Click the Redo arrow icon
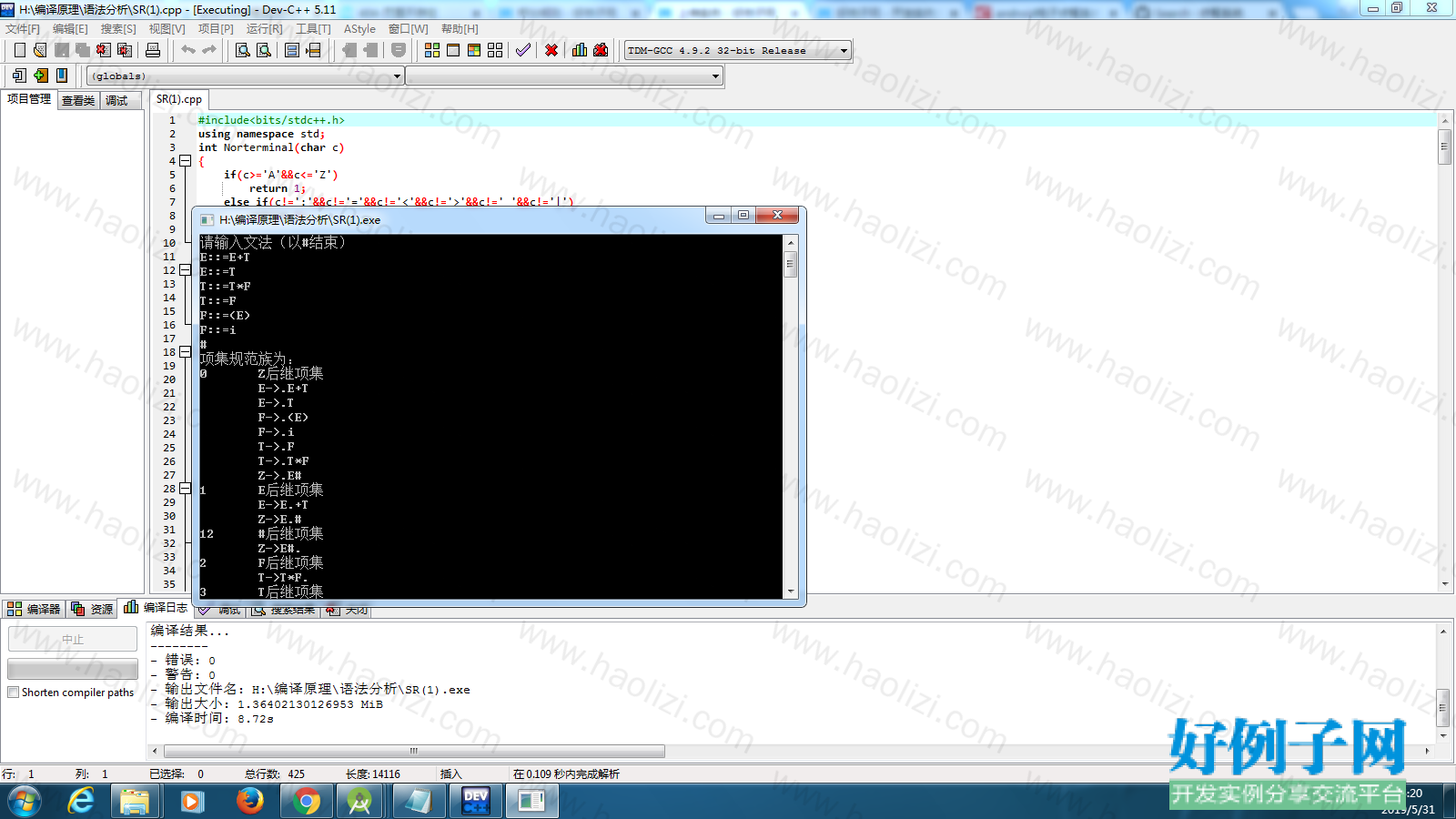 pyautogui.click(x=209, y=50)
